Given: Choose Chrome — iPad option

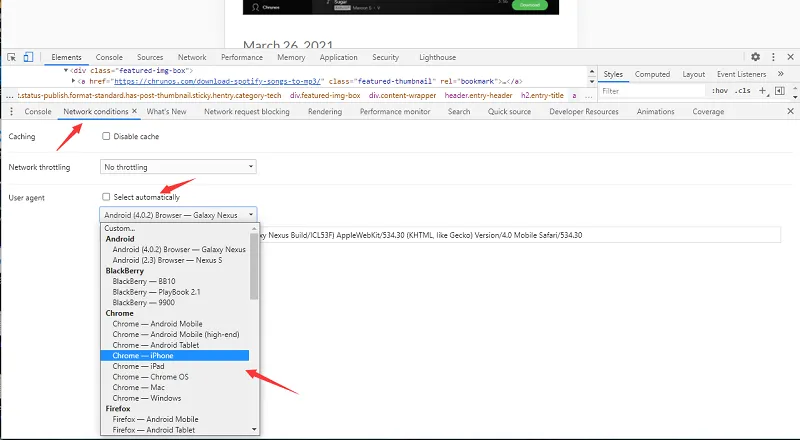Looking at the screenshot, I should coord(175,366).
